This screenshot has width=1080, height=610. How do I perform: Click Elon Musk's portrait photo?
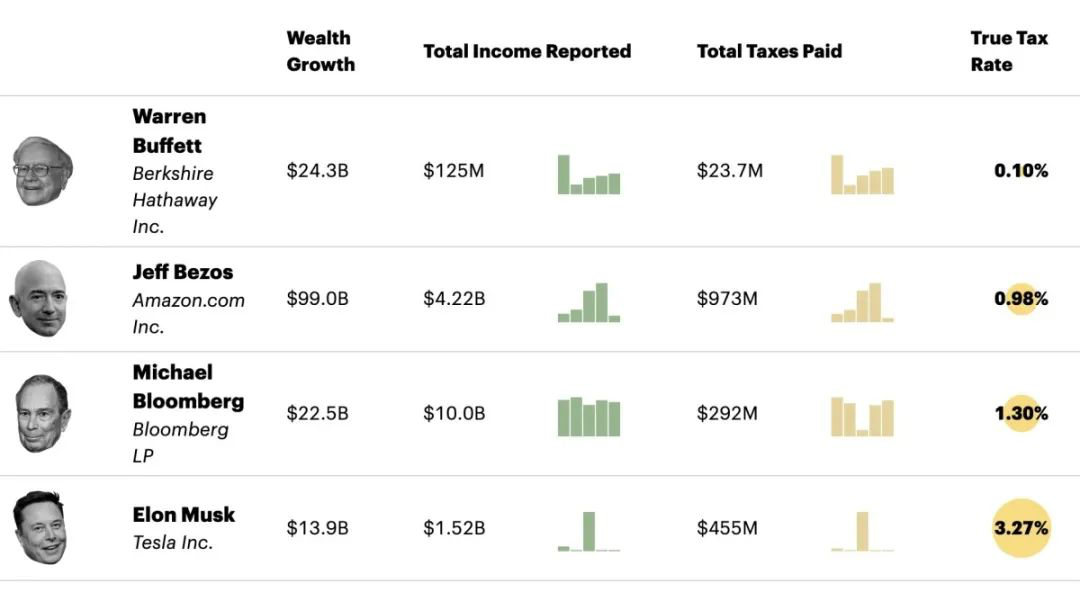pos(41,528)
